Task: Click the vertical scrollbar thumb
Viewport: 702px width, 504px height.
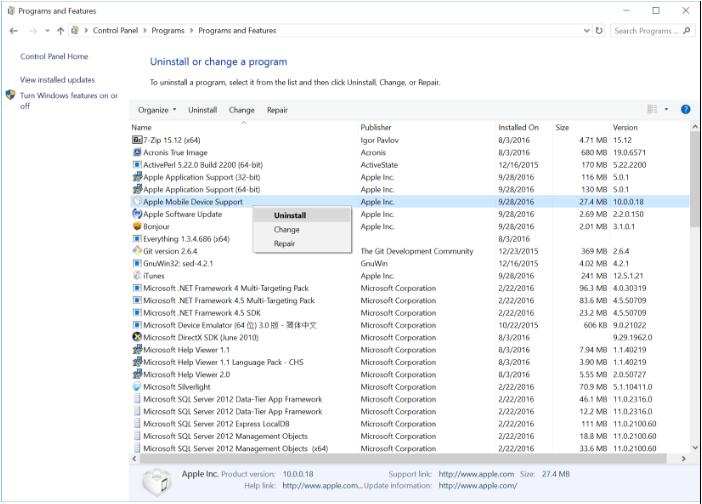Action: (694, 179)
